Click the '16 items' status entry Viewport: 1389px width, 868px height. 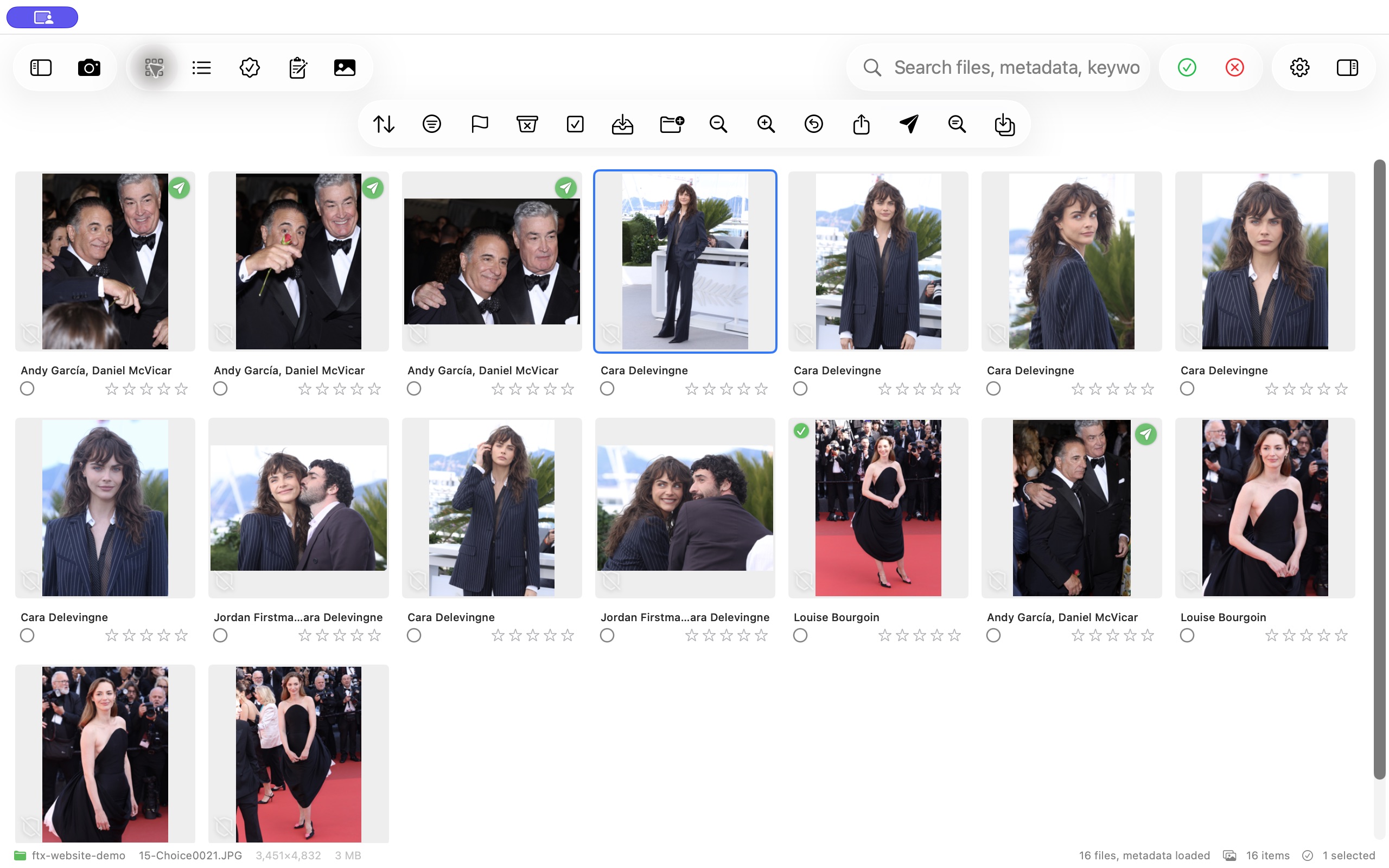click(x=1267, y=856)
